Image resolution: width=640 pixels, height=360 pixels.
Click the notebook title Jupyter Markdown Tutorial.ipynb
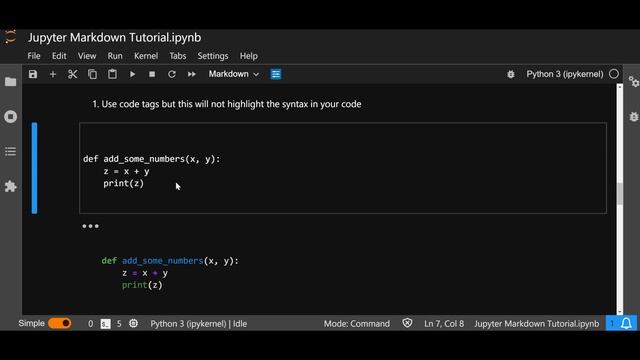point(114,38)
